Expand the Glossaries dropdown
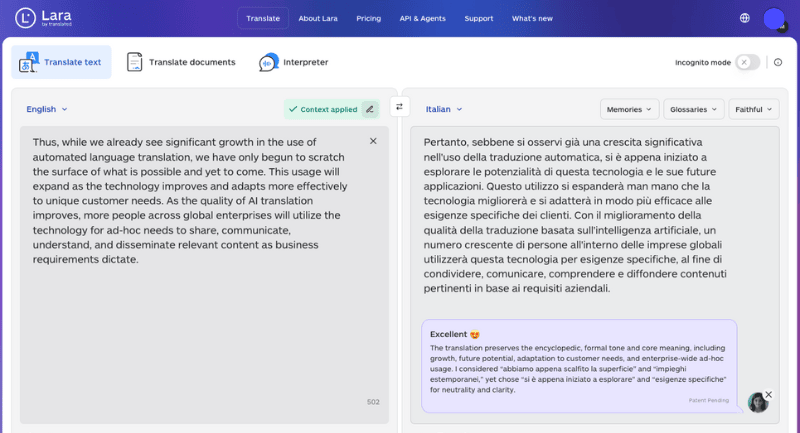 coord(693,109)
